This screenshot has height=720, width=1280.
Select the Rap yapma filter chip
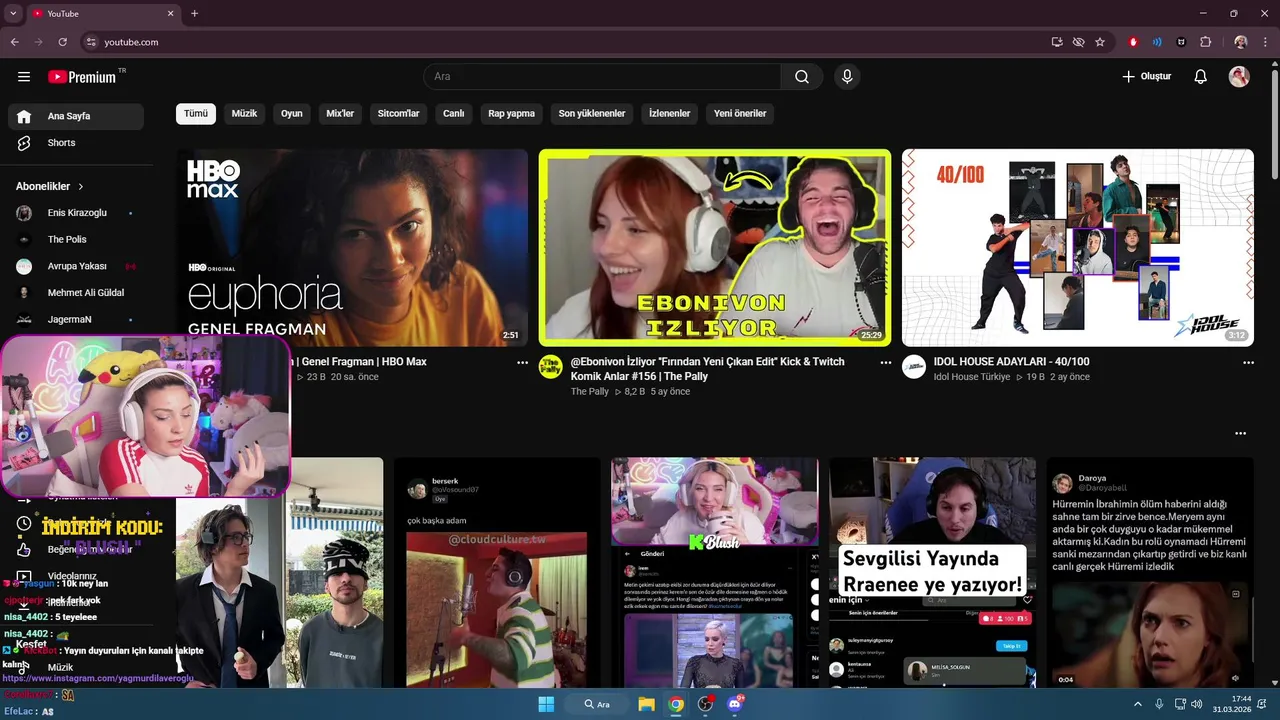511,114
